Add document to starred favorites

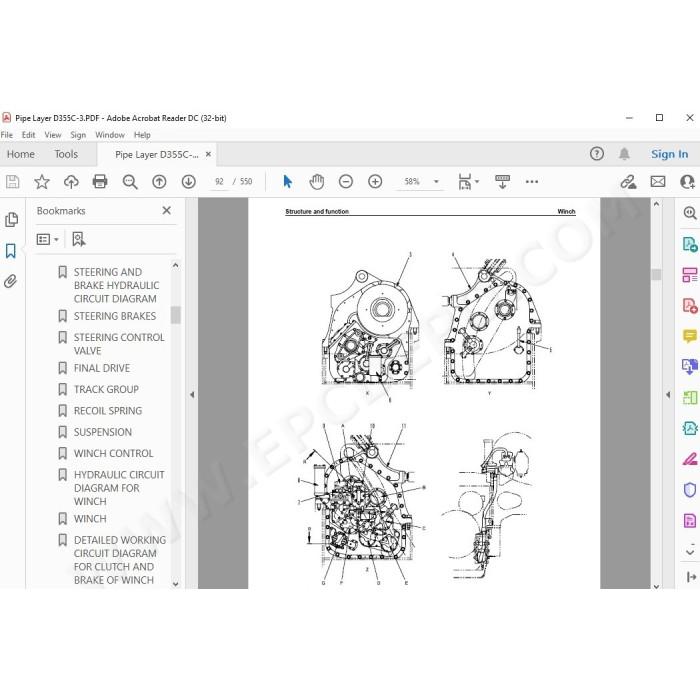point(42,182)
